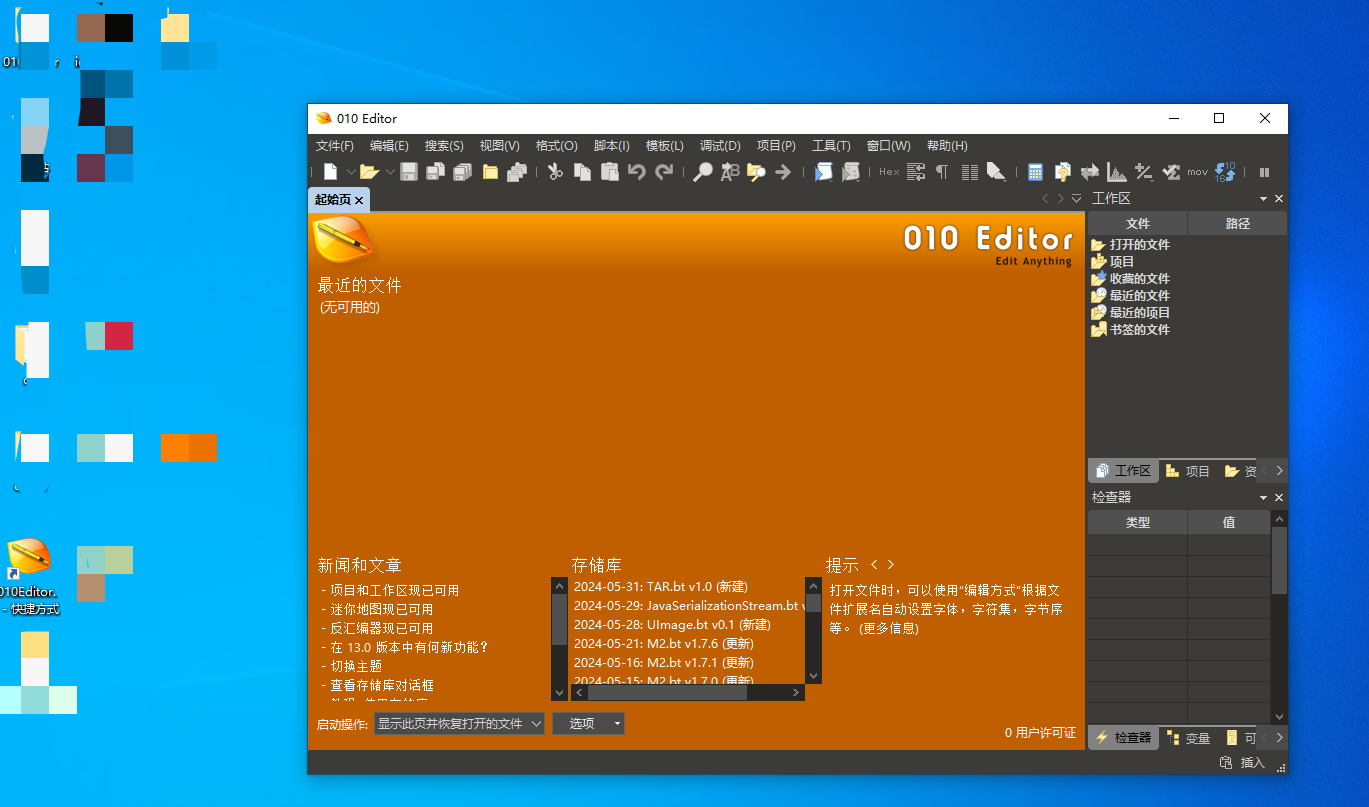Image resolution: width=1369 pixels, height=807 pixels.
Task: Open 迷你地图现已可用 news link
Action: 382,609
